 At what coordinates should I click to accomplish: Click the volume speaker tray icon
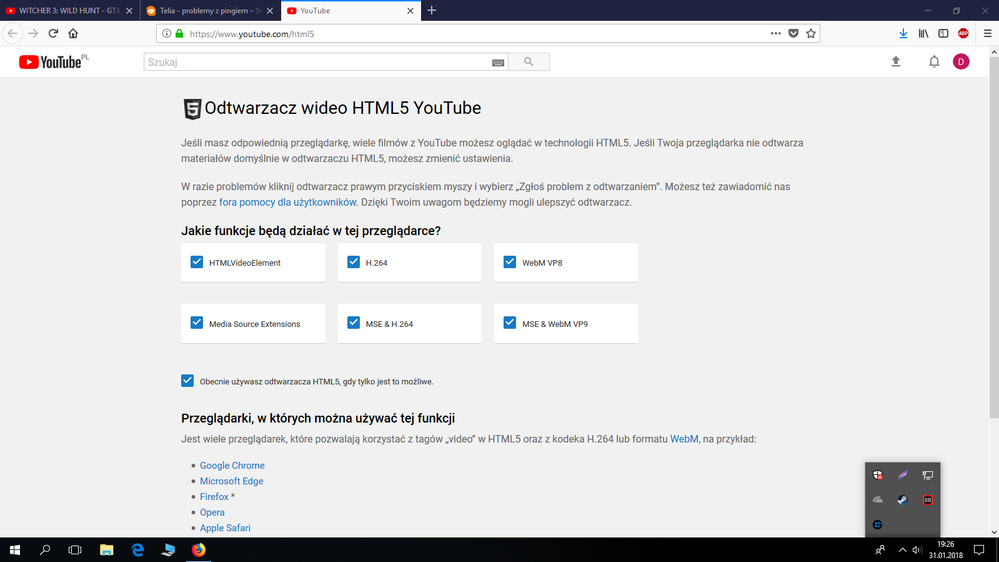click(x=917, y=550)
